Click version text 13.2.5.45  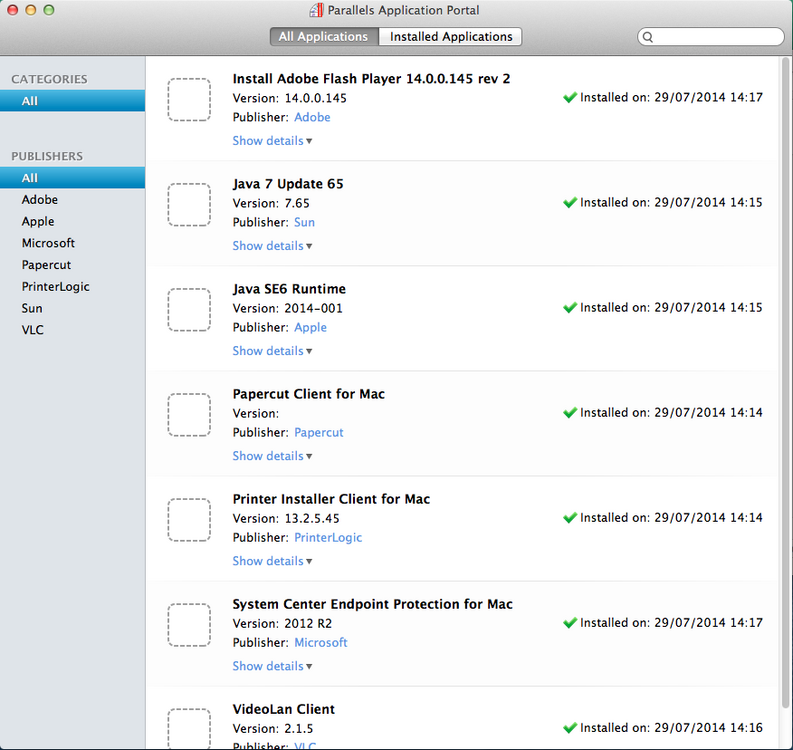[x=312, y=518]
